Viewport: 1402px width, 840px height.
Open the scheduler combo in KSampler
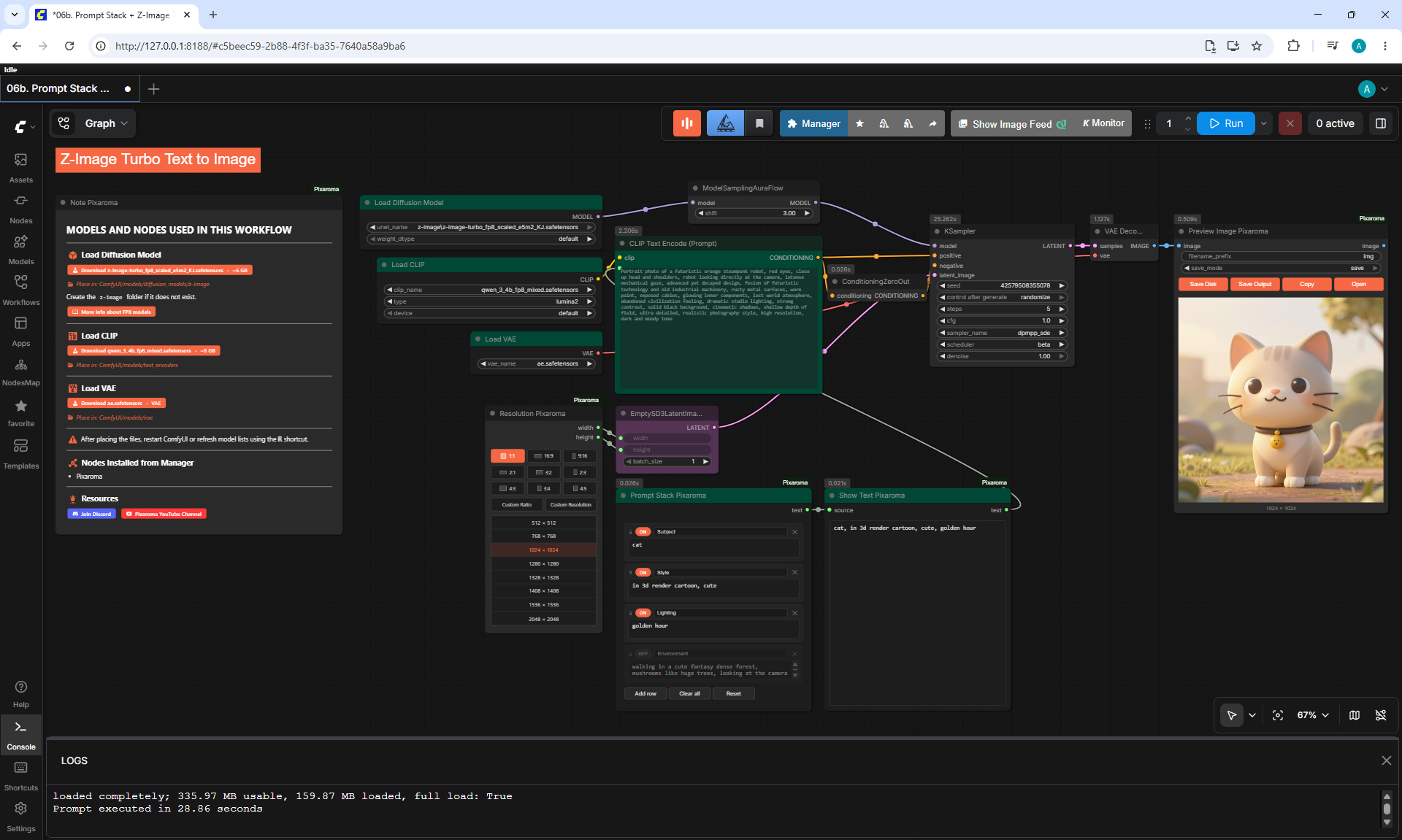point(1003,344)
